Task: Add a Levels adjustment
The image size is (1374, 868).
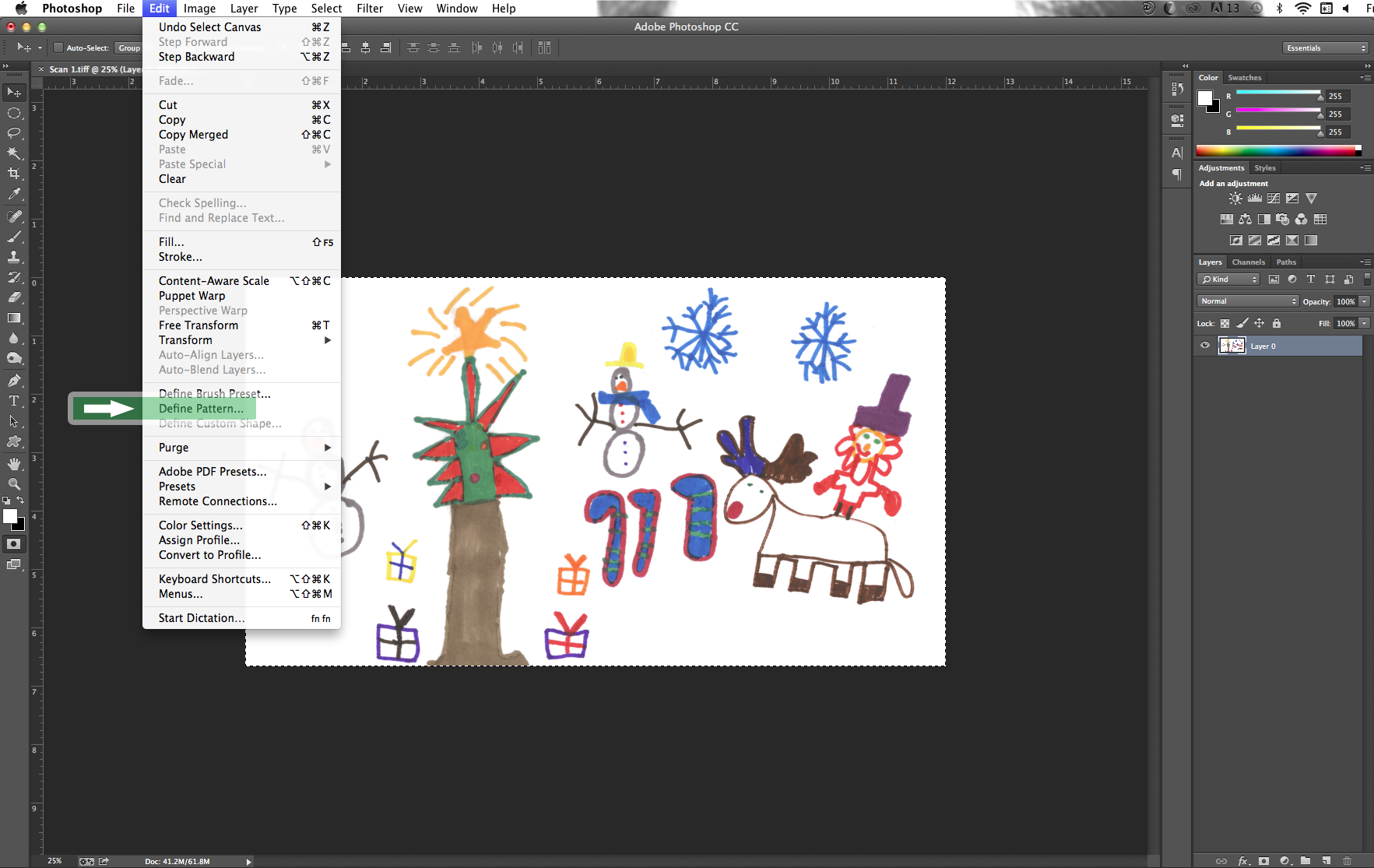Action: point(1255,199)
